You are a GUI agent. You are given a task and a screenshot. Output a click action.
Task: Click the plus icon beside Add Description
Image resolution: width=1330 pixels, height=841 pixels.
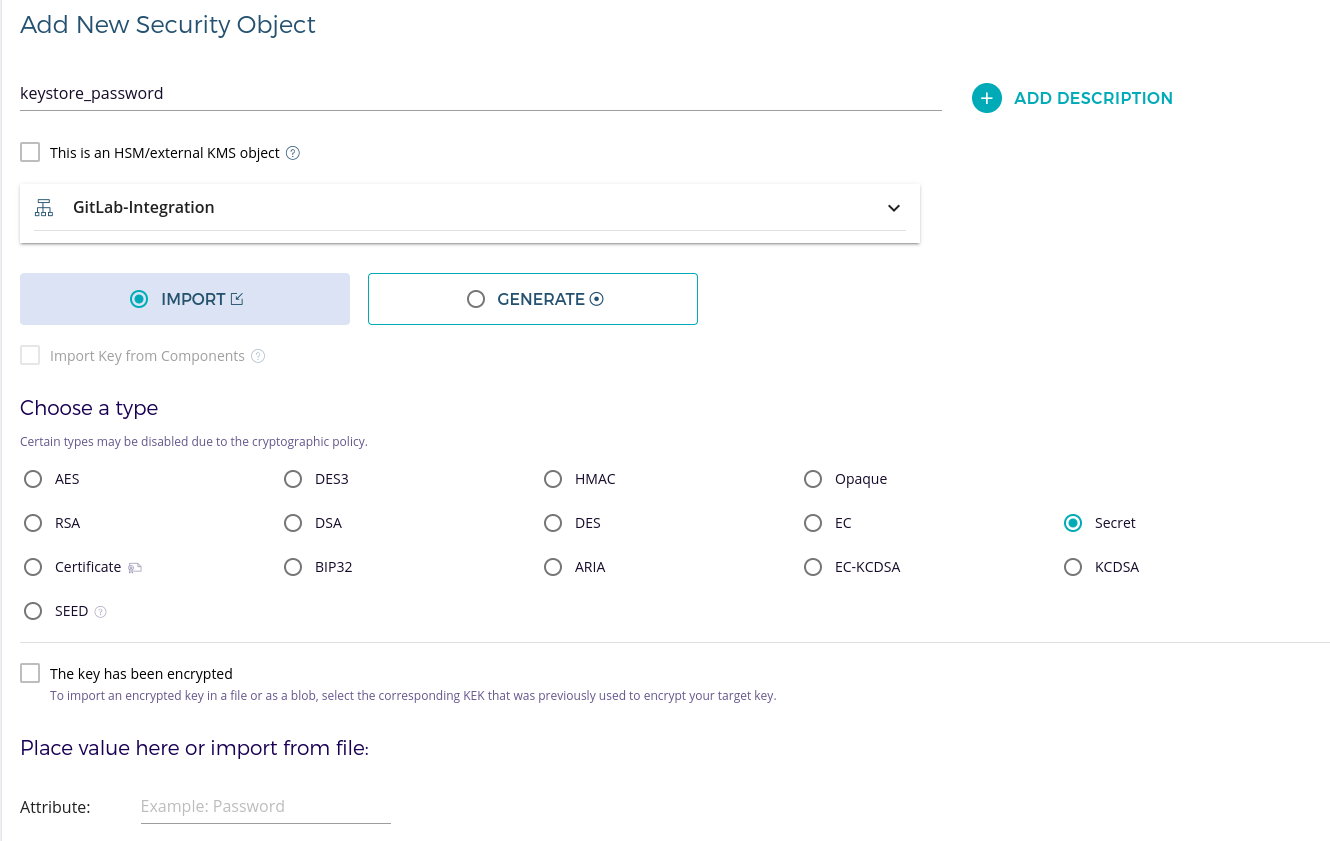point(986,98)
